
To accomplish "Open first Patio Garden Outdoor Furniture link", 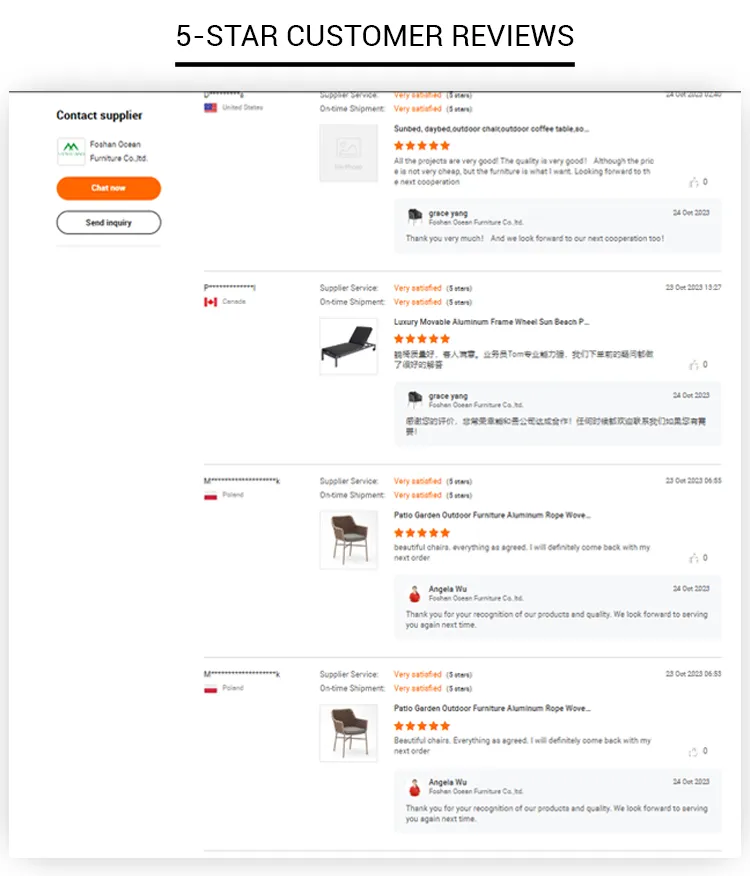I will (491, 515).
